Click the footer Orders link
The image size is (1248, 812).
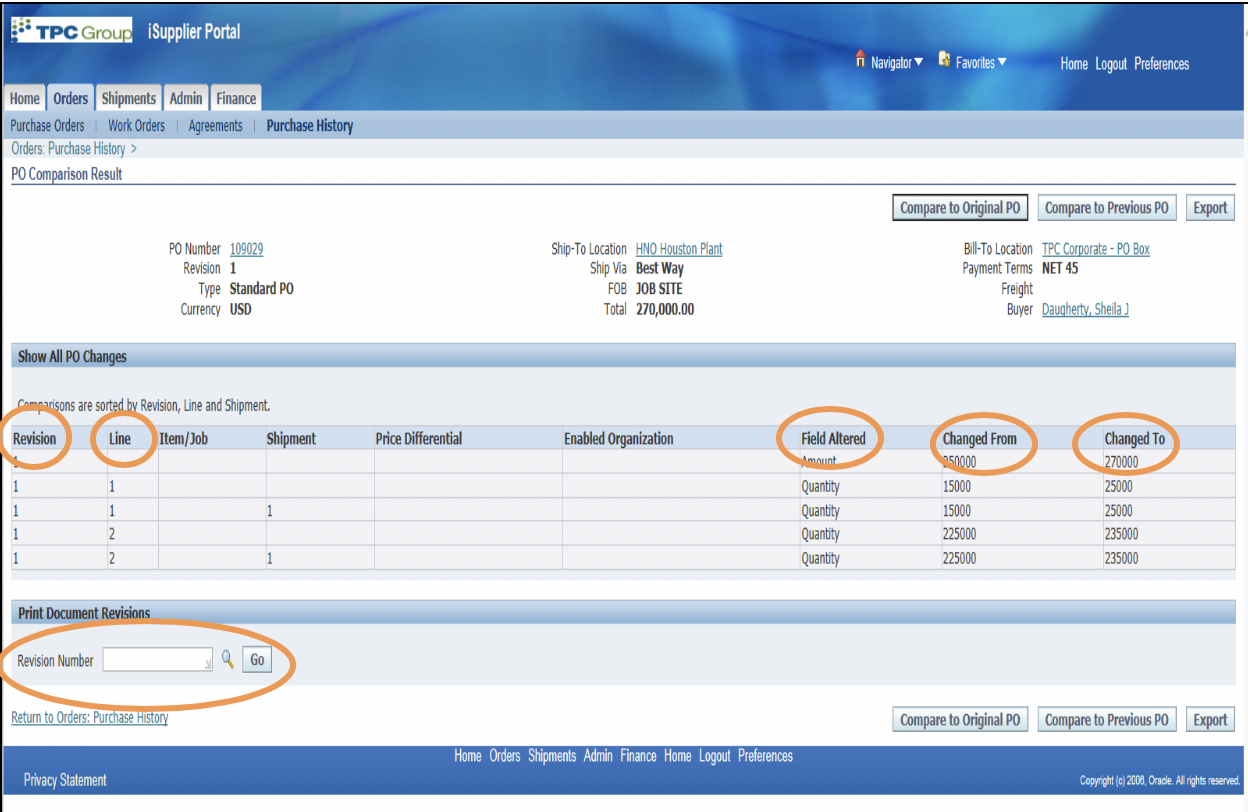pos(505,756)
